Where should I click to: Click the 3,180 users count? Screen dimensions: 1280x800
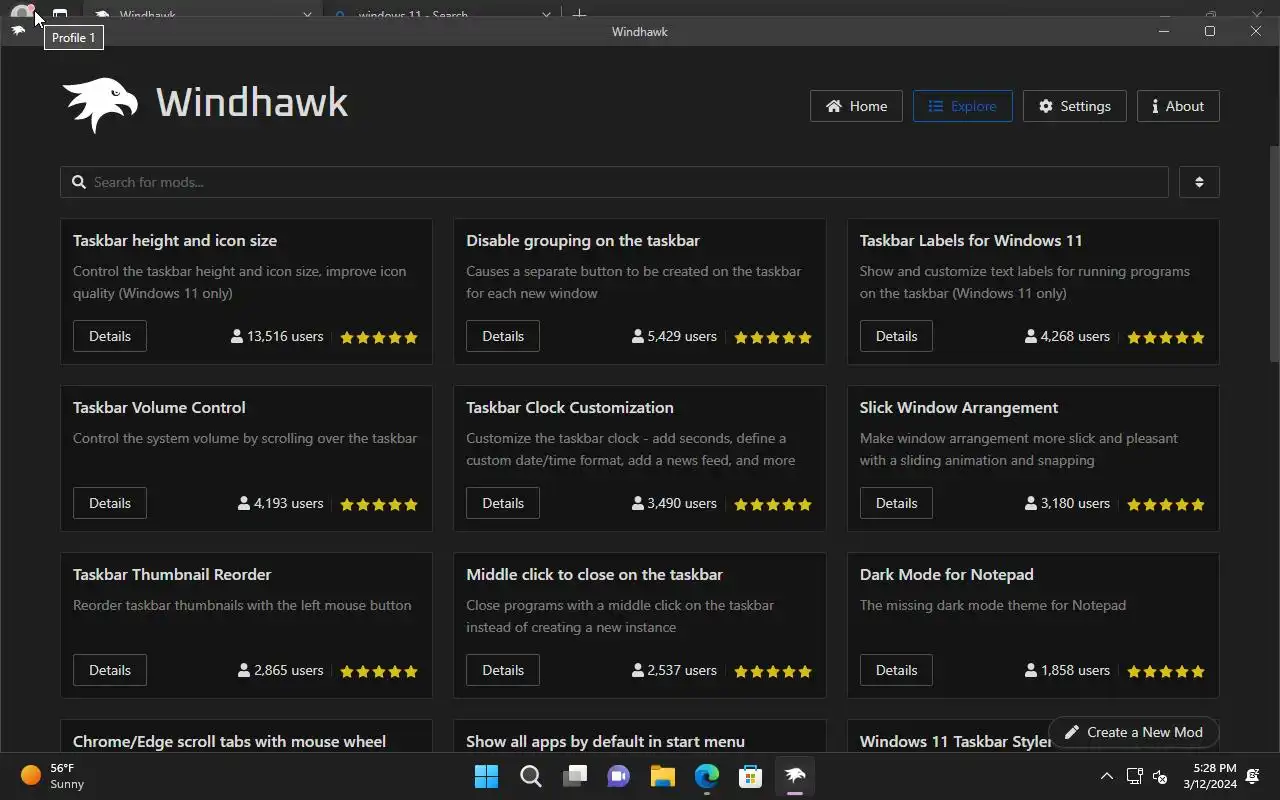tap(1067, 503)
